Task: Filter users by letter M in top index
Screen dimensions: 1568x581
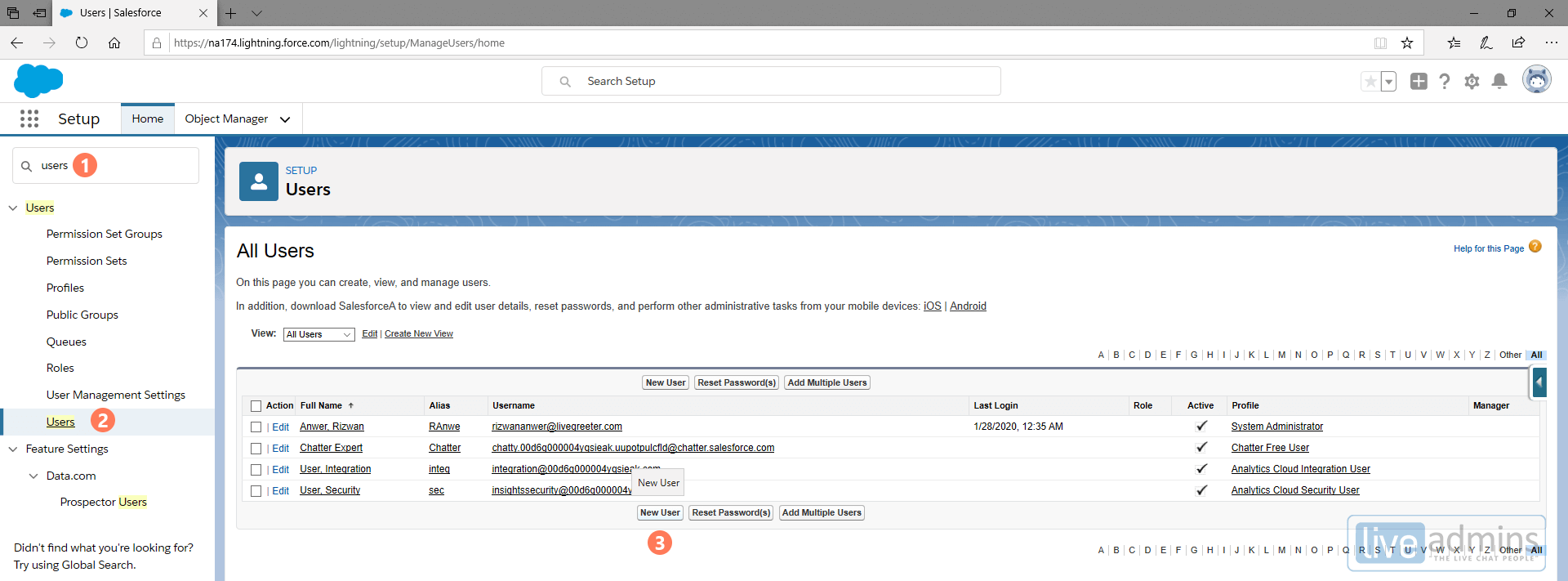Action: (1281, 355)
